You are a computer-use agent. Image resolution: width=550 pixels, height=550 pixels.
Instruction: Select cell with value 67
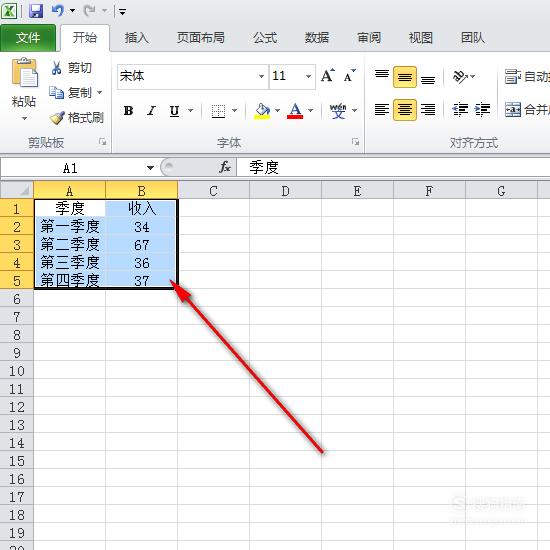tap(142, 244)
